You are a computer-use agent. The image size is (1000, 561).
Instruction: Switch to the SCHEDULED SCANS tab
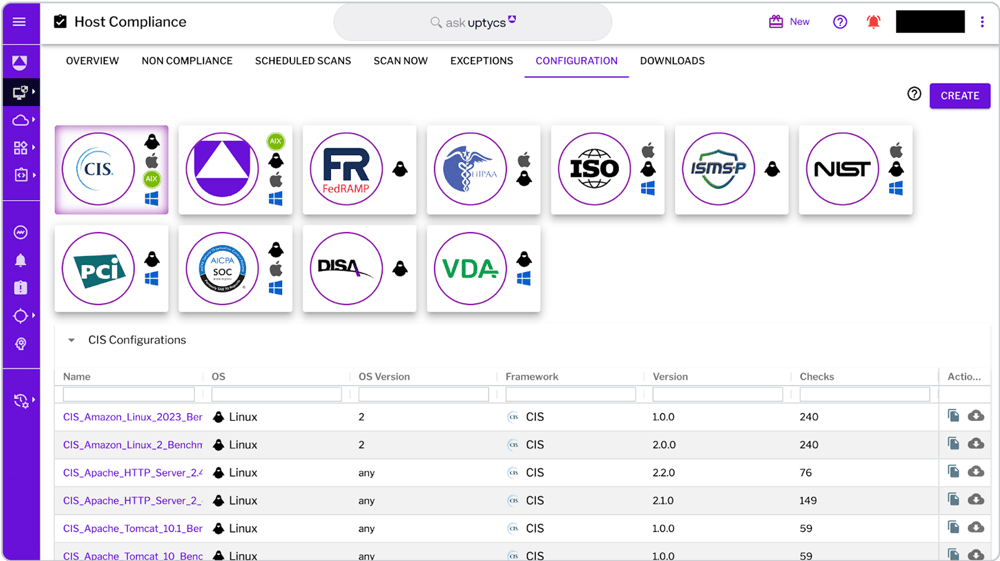303,61
